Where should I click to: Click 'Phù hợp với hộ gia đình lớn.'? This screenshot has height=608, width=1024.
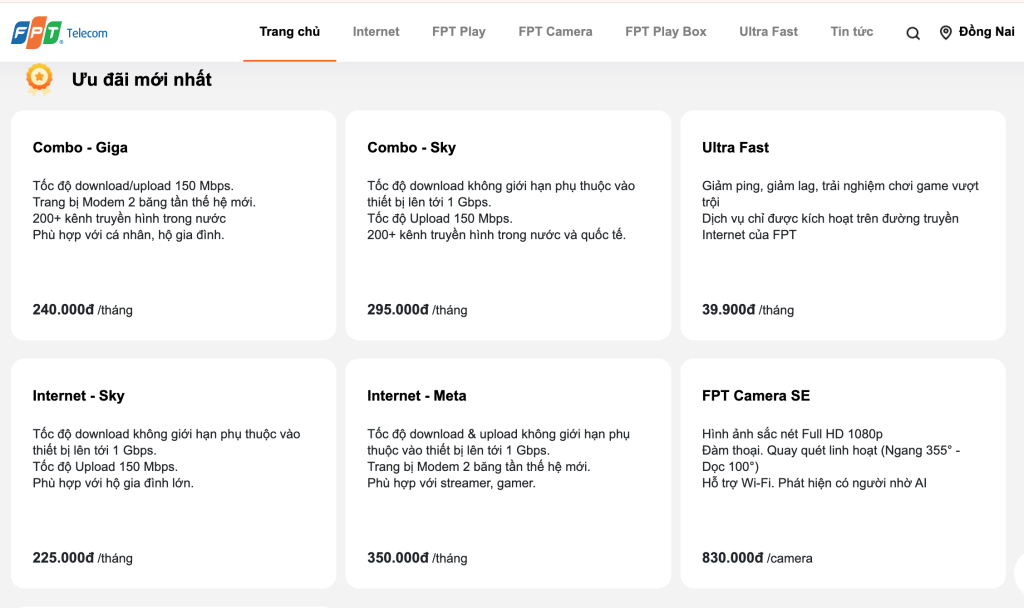[113, 483]
